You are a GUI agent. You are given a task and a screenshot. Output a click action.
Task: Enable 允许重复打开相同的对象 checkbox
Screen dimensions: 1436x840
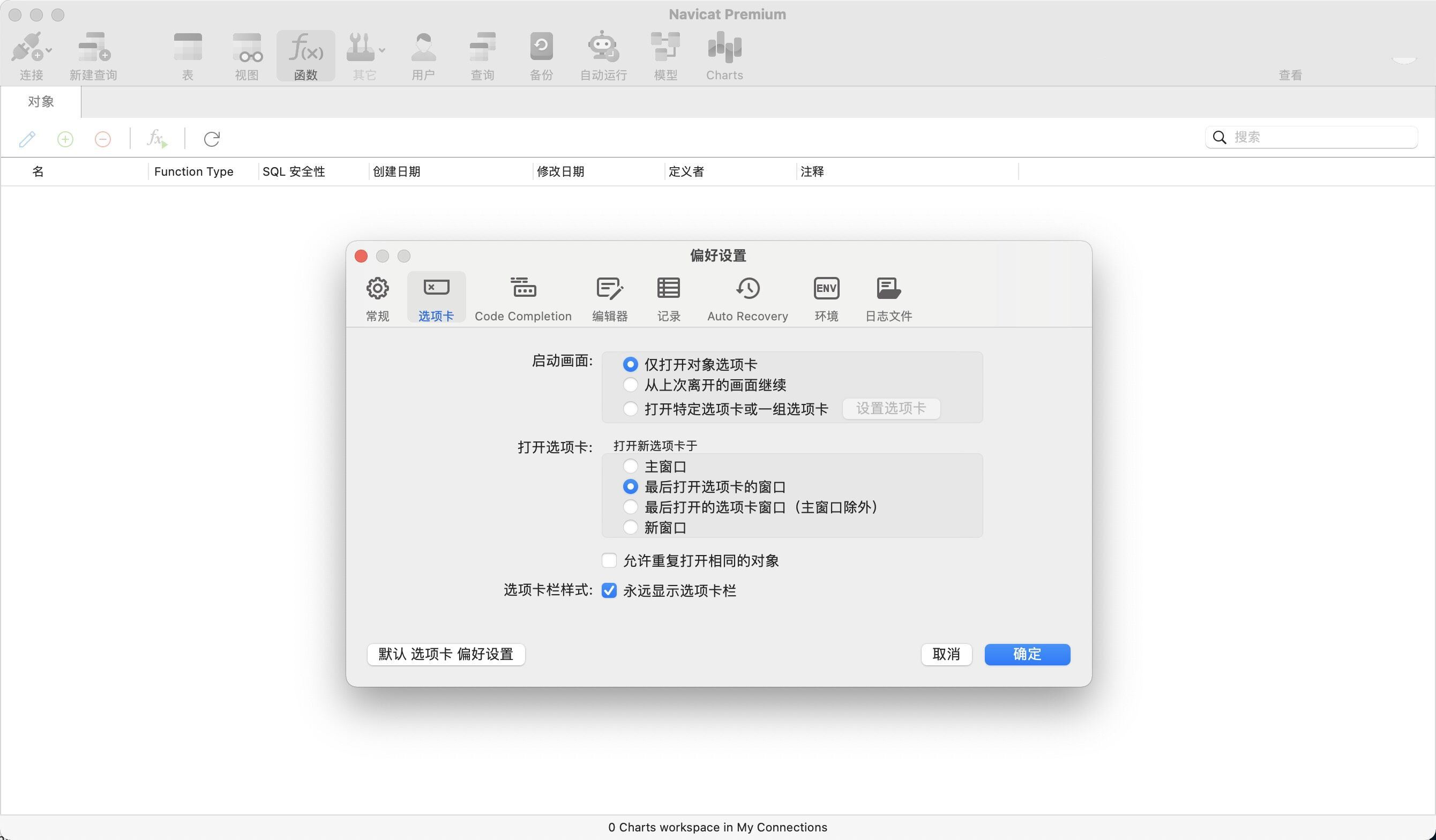(609, 561)
